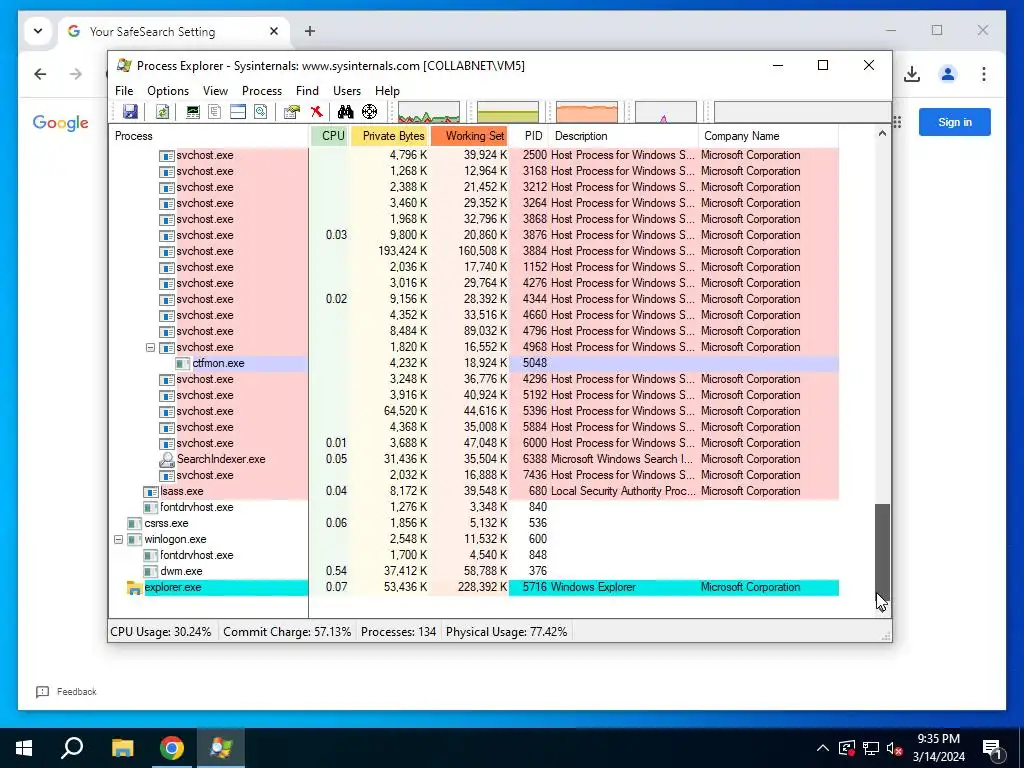Sort by the Private Bytes column header
Image resolution: width=1024 pixels, height=768 pixels.
[x=391, y=136]
